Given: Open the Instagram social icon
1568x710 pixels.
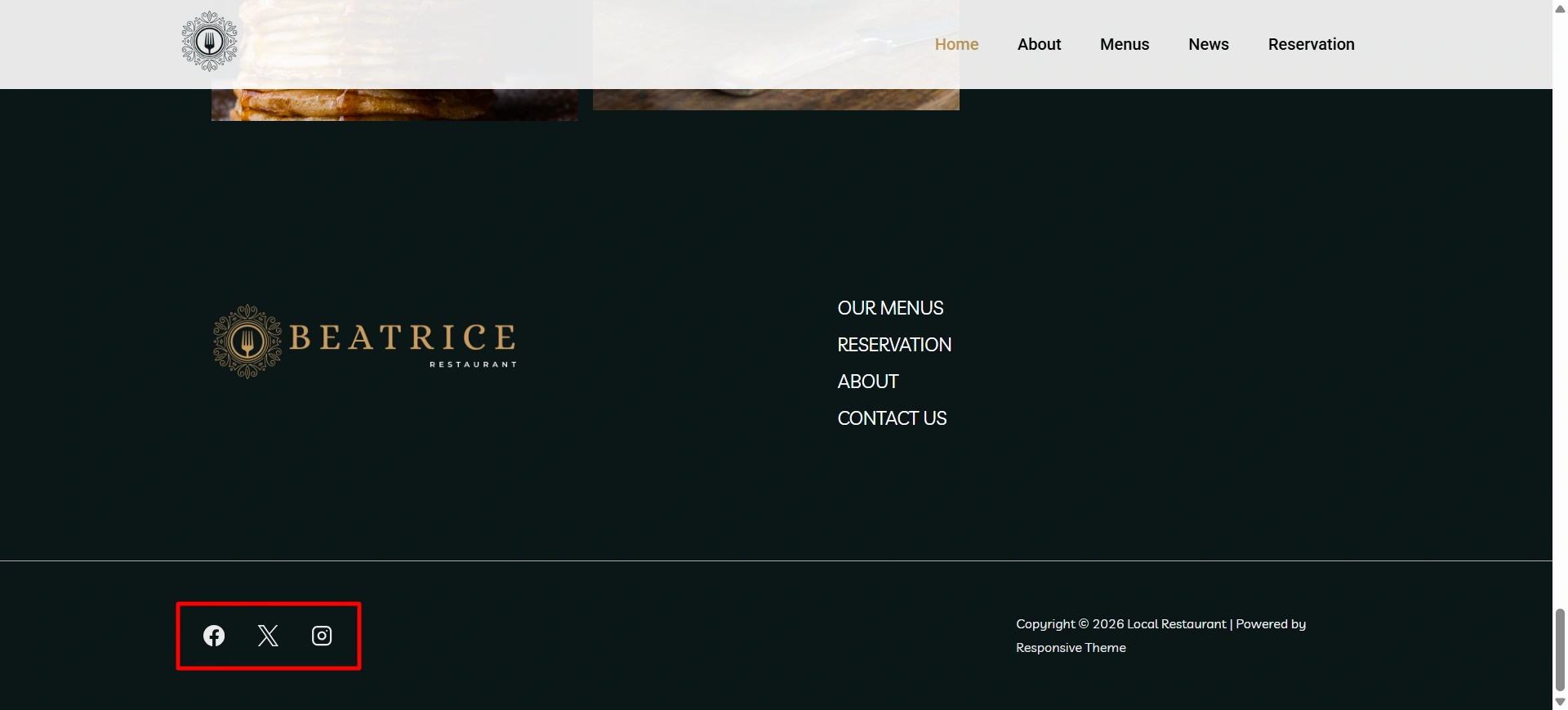Looking at the screenshot, I should coord(322,636).
